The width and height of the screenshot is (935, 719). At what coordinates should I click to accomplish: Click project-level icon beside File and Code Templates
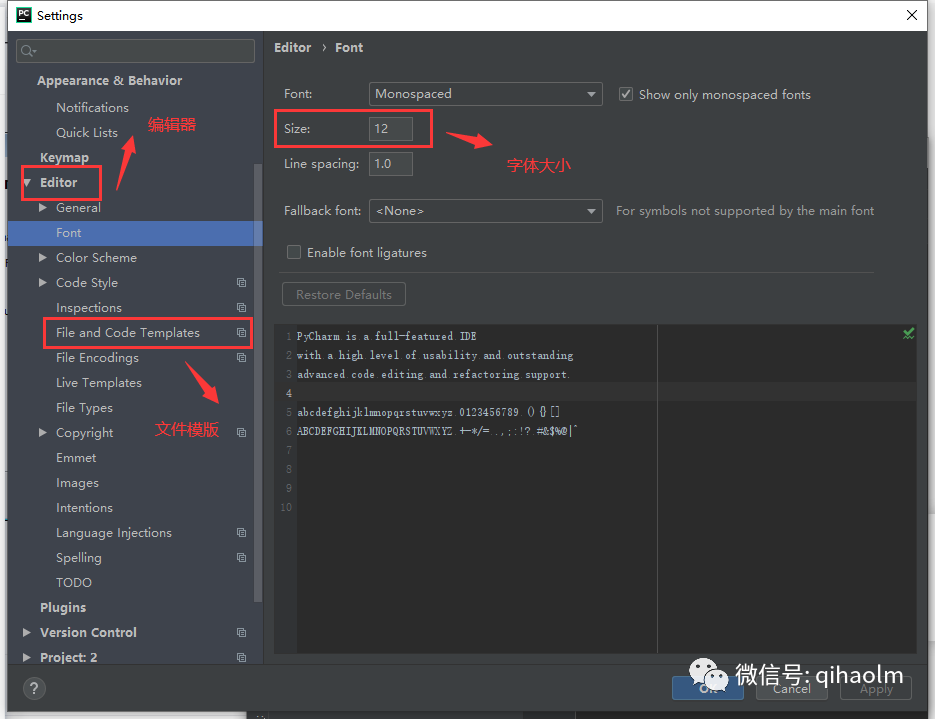(242, 333)
